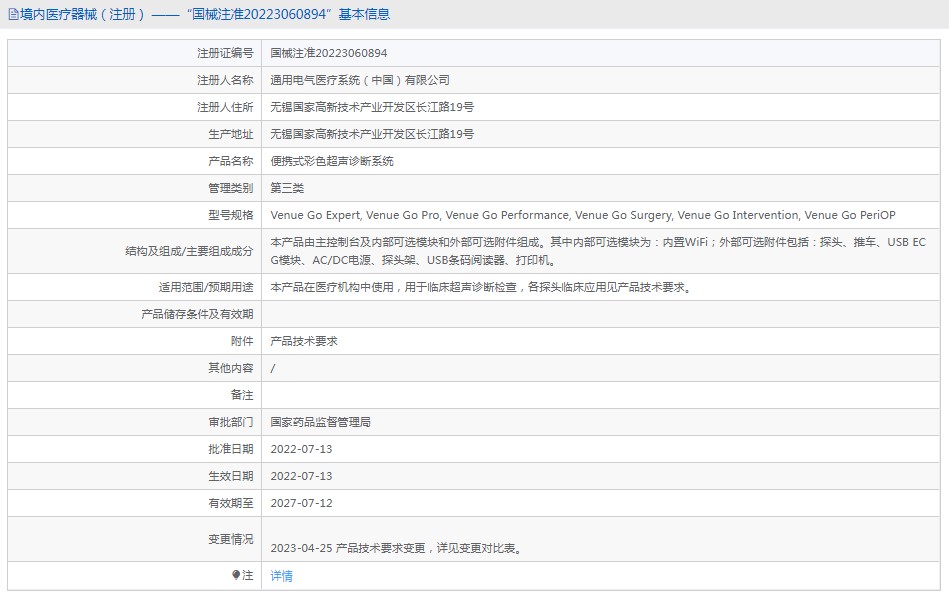Screen dimensions: 949x598
Task: Click the structure description starting 本产品由主控制台
Action: [598, 251]
